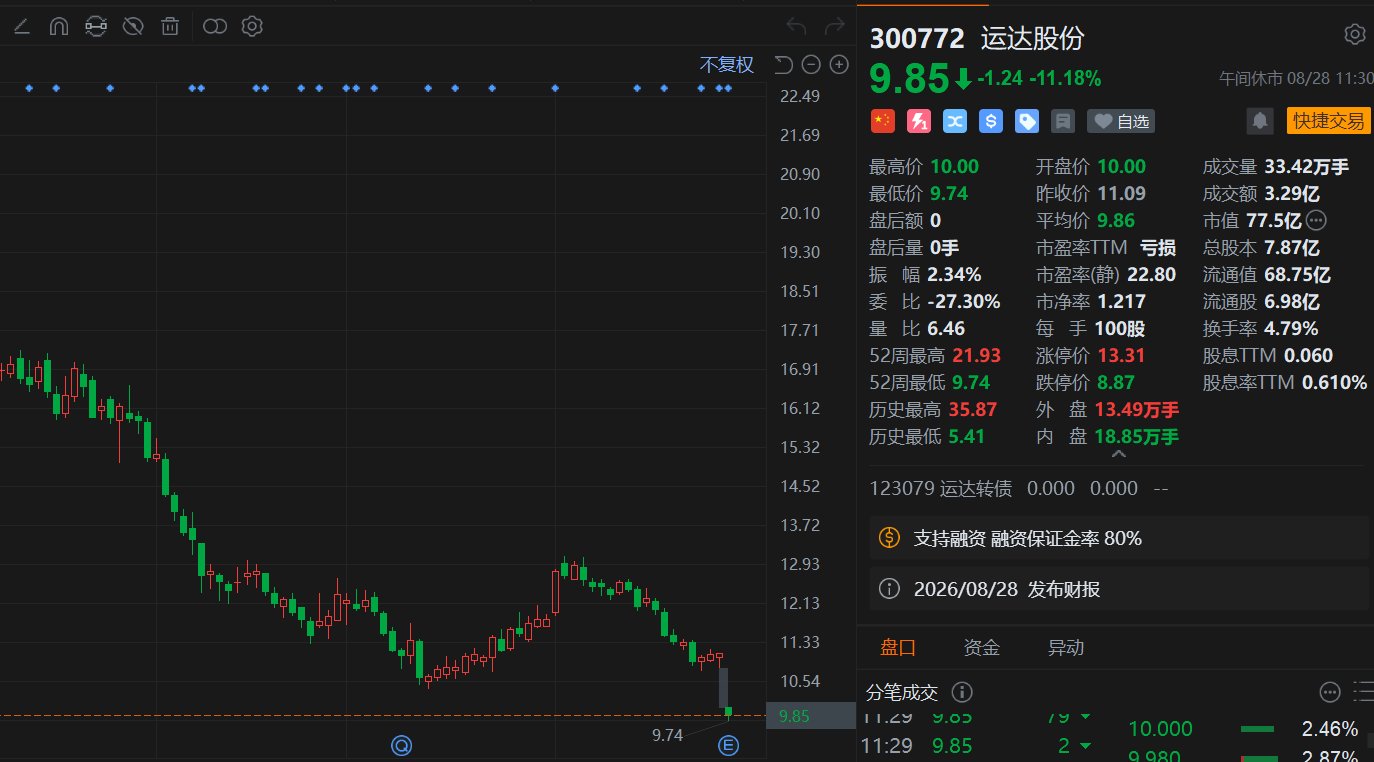Open the 不复权 adjustment dropdown
The width and height of the screenshot is (1374, 762).
tap(727, 65)
